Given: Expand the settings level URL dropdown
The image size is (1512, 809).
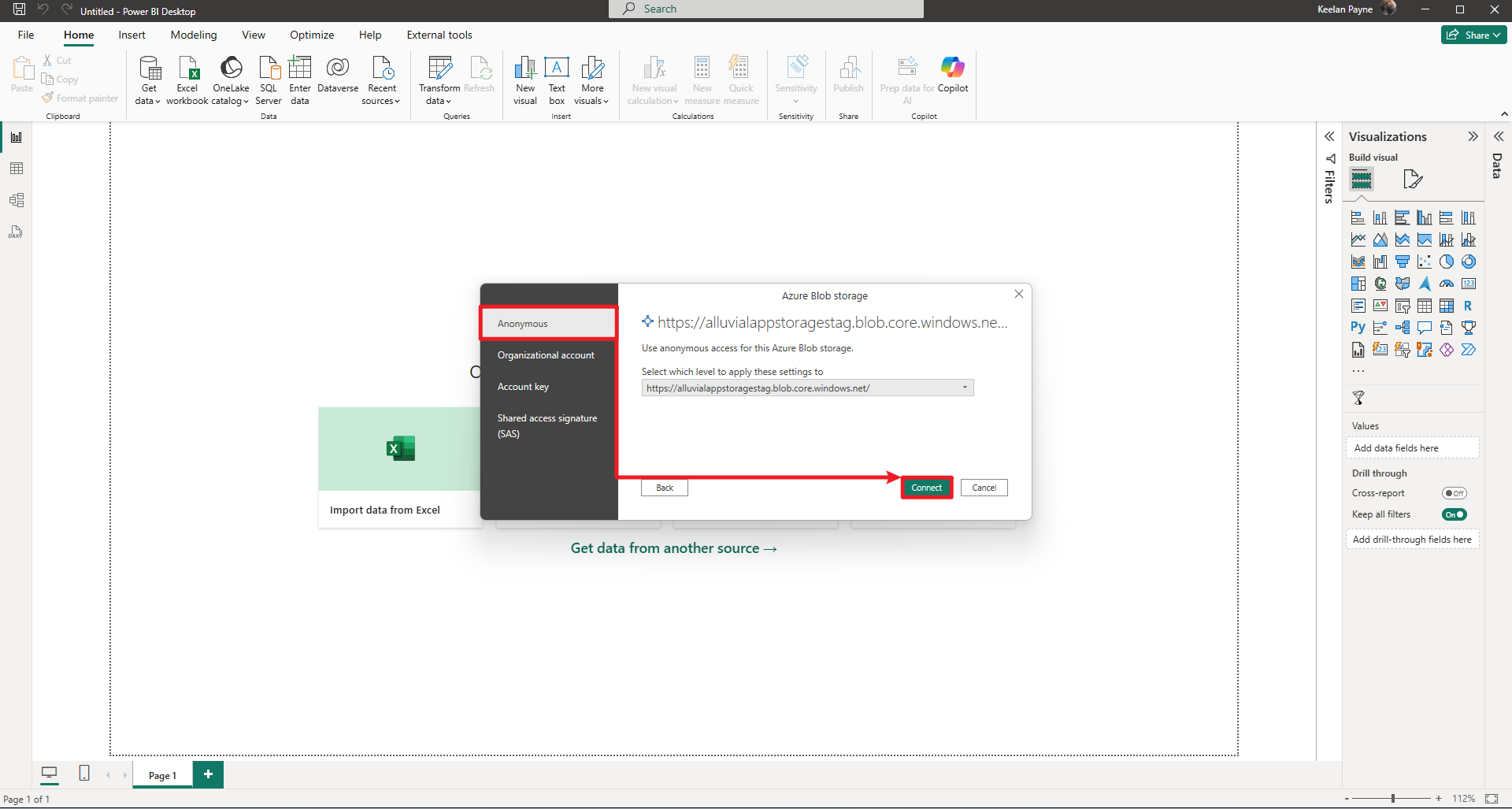Looking at the screenshot, I should coord(965,388).
